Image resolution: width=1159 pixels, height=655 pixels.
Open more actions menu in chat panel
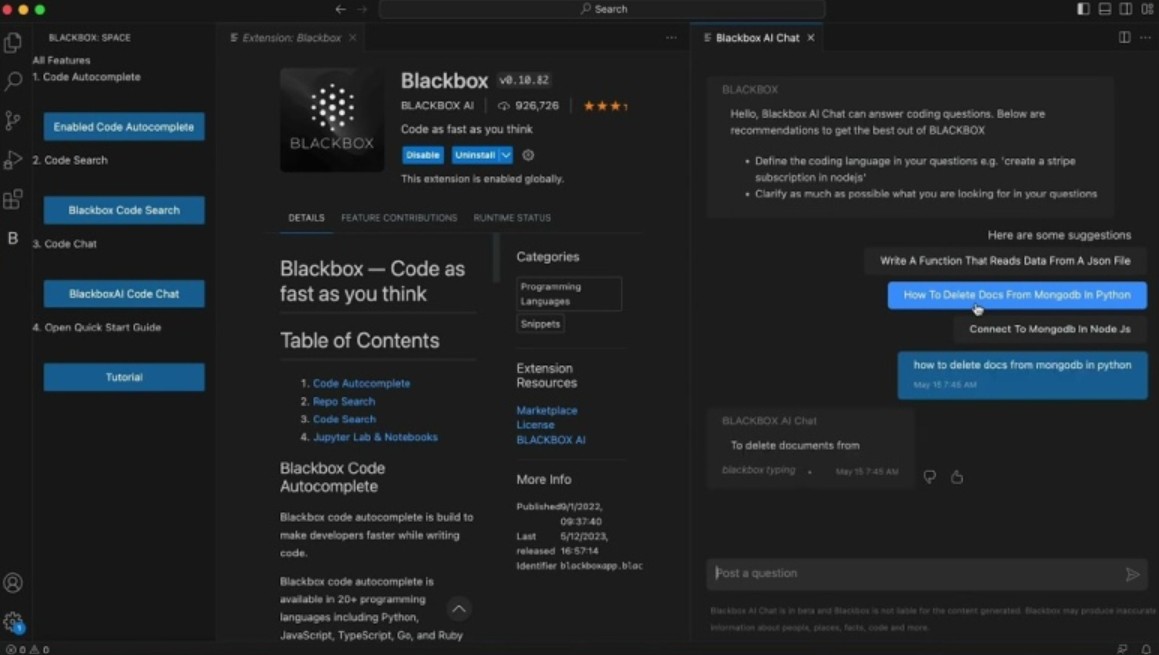[1145, 38]
